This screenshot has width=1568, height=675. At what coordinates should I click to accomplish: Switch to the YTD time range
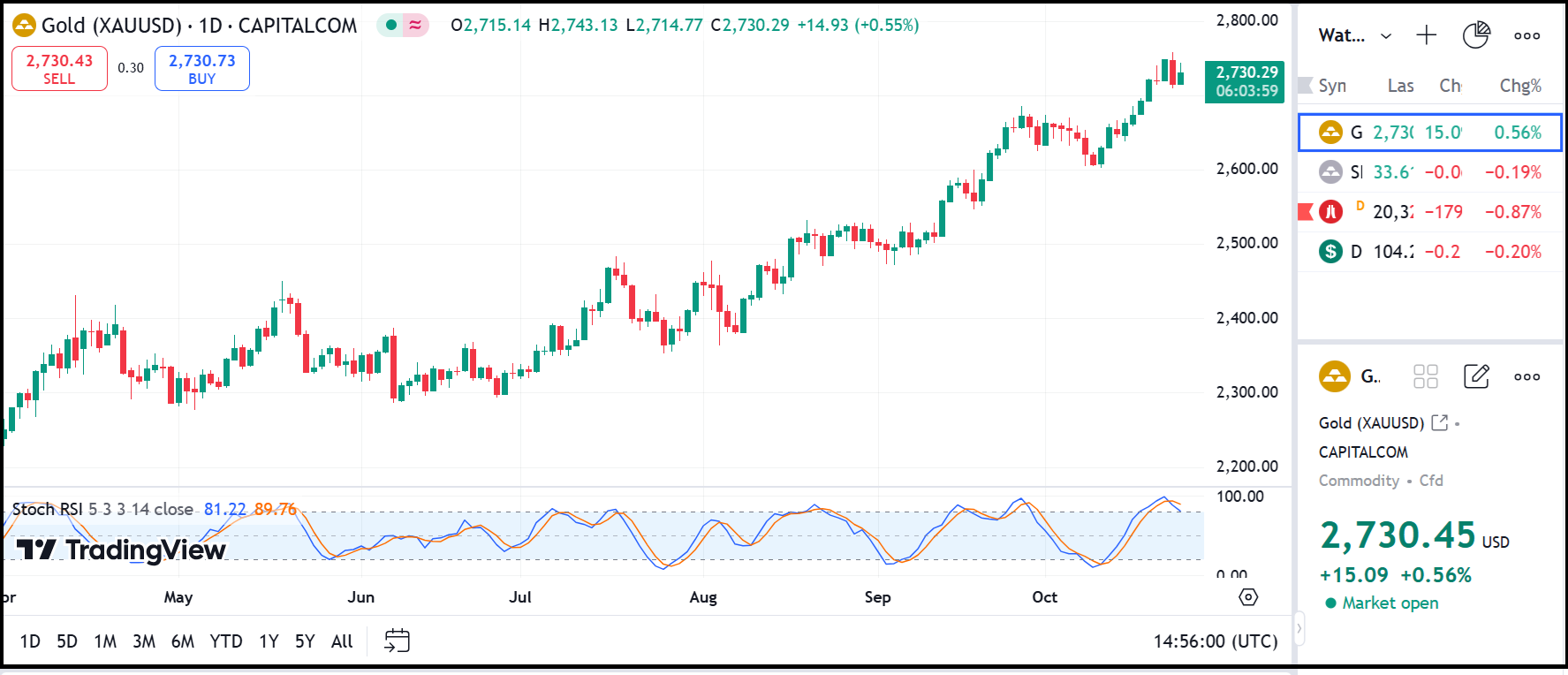[226, 641]
